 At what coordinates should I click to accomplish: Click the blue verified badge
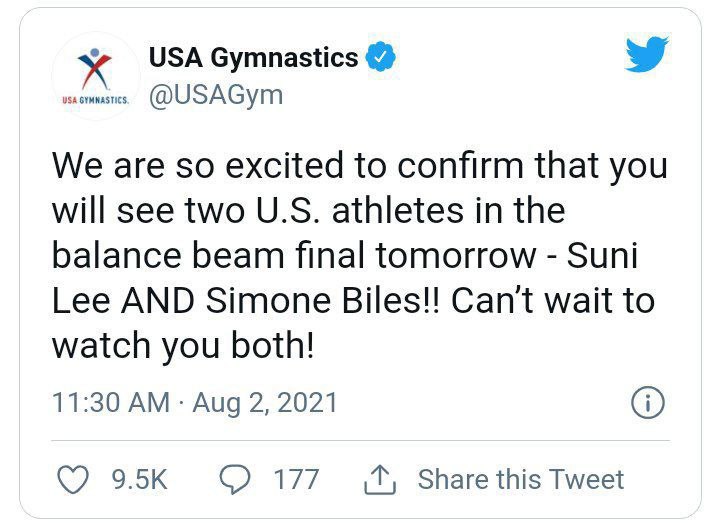380,58
